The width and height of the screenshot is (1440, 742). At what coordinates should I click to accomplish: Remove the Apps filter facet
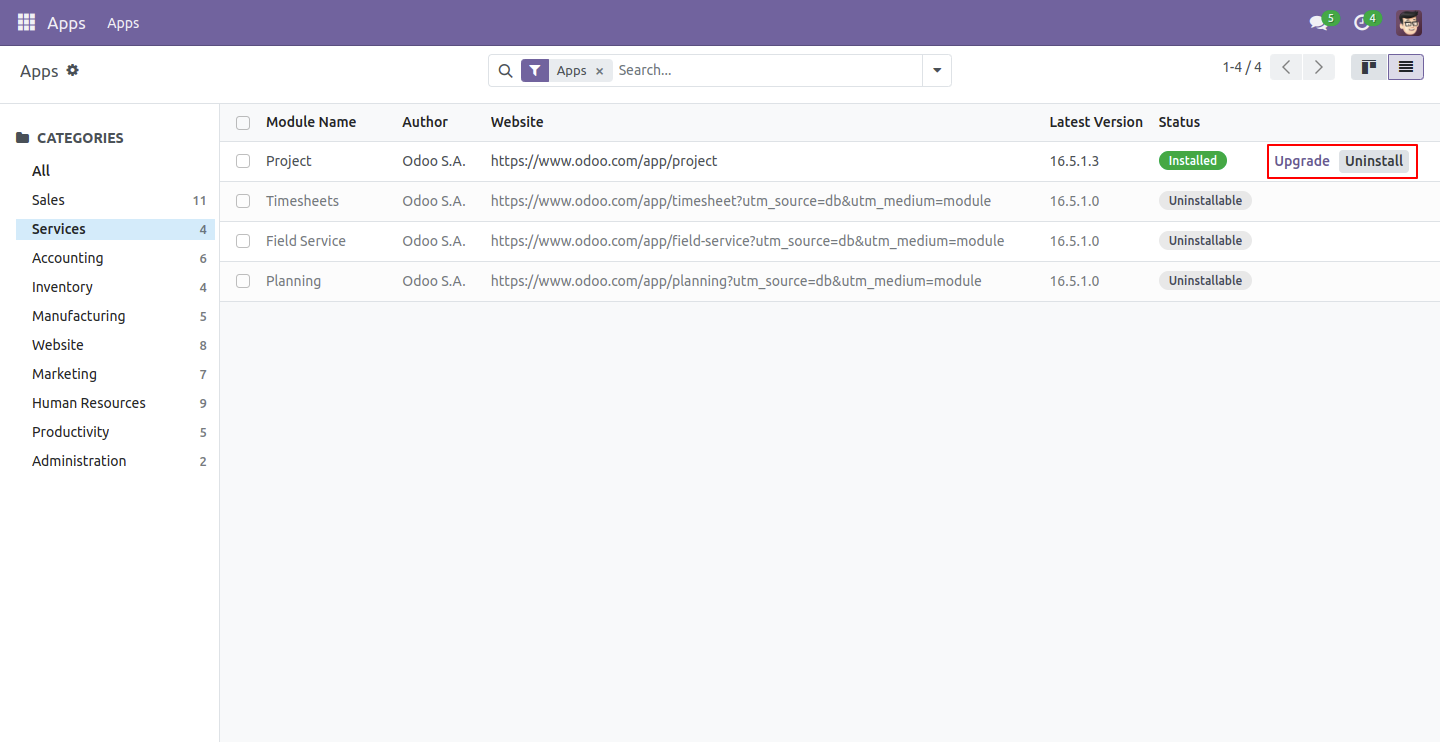click(599, 71)
